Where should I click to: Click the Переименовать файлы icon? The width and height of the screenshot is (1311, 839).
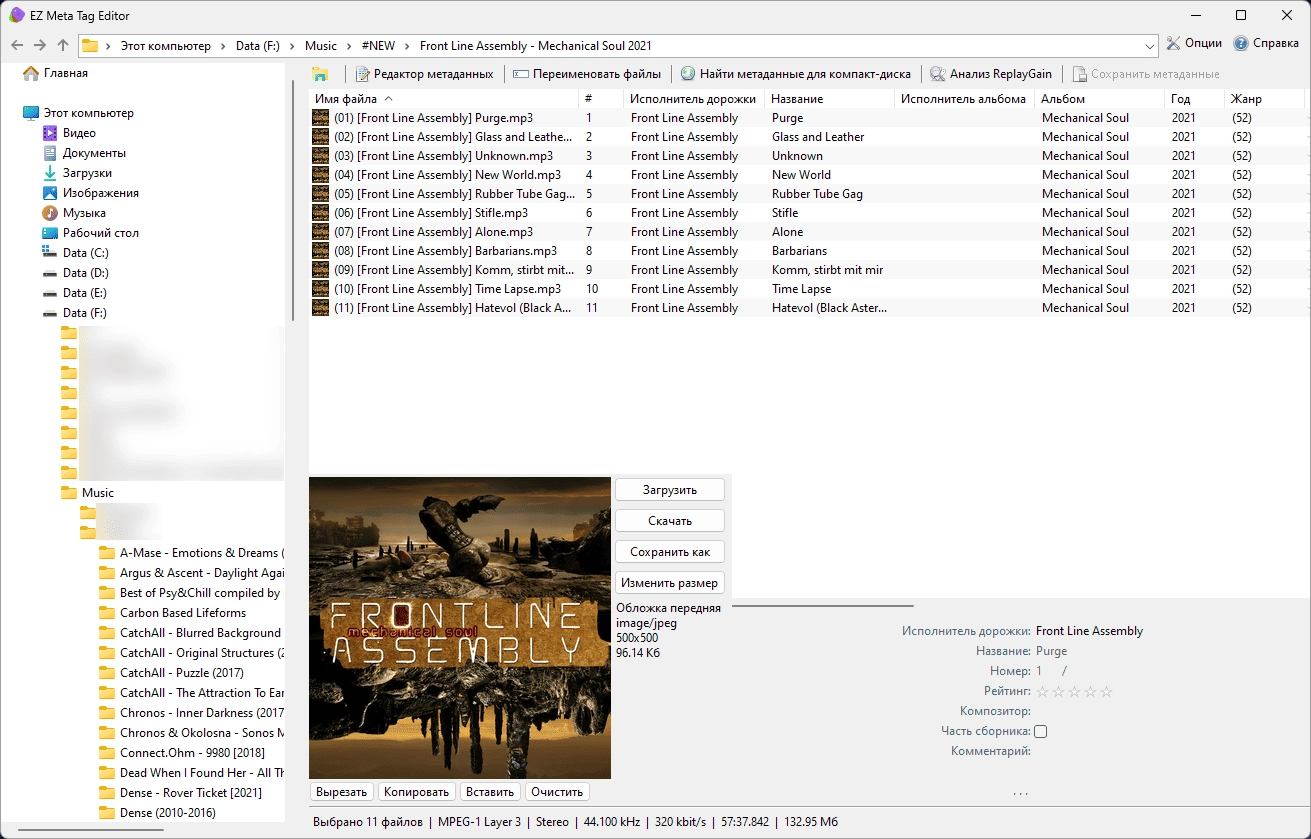tap(521, 74)
